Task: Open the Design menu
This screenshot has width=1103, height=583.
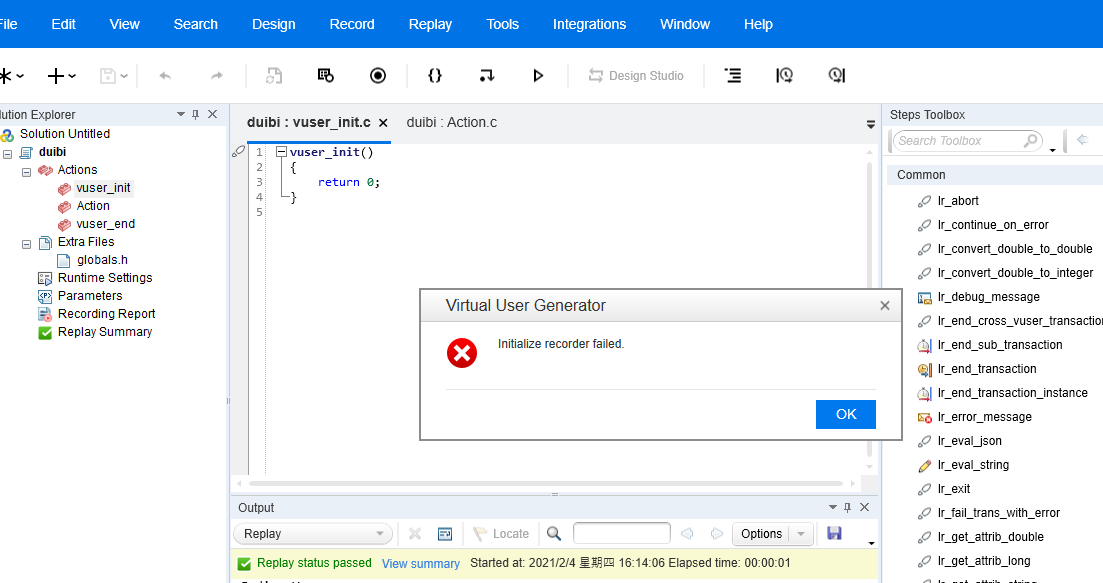Action: [x=274, y=24]
